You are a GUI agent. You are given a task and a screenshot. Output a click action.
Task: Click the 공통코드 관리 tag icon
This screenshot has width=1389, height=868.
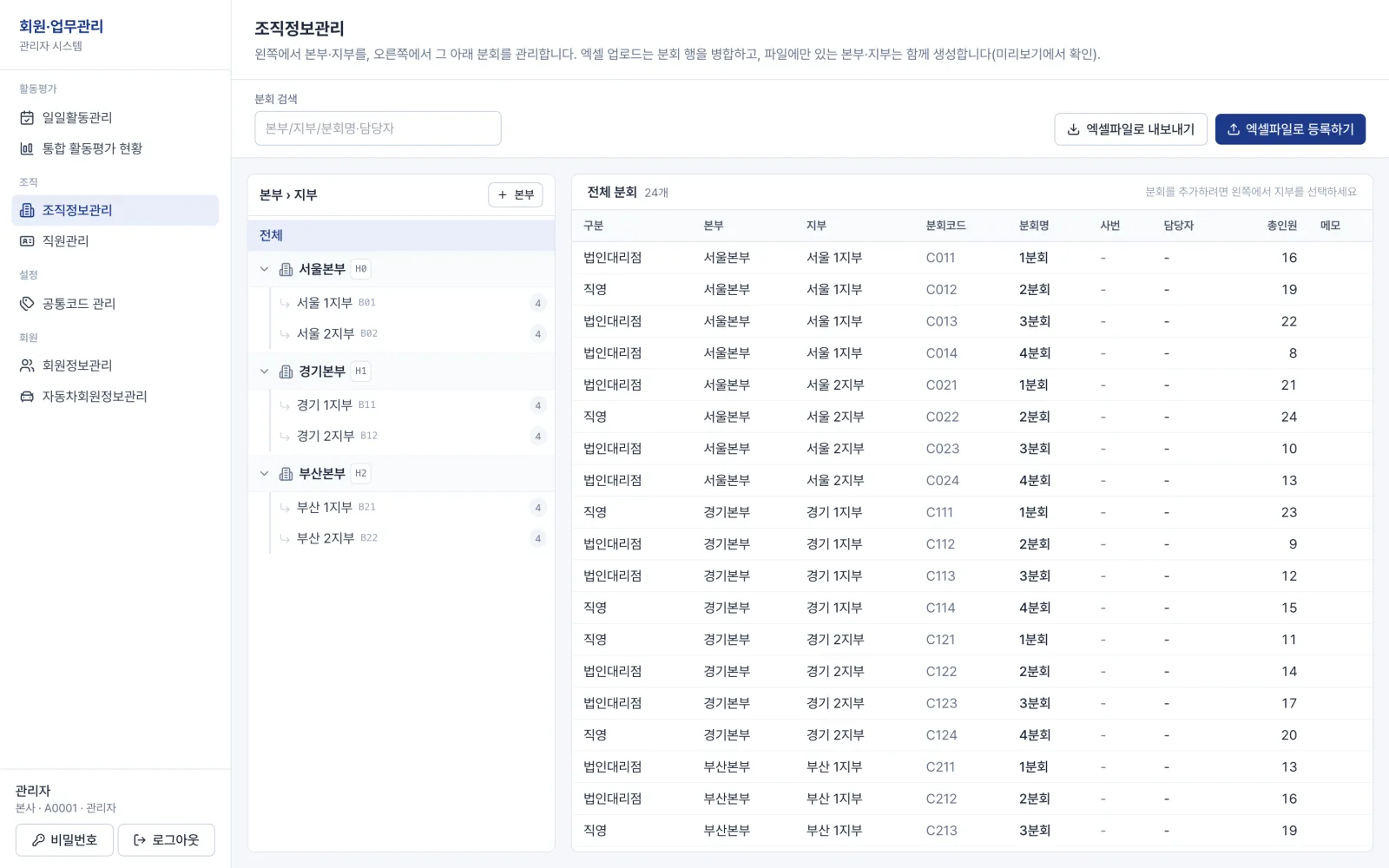coord(27,303)
